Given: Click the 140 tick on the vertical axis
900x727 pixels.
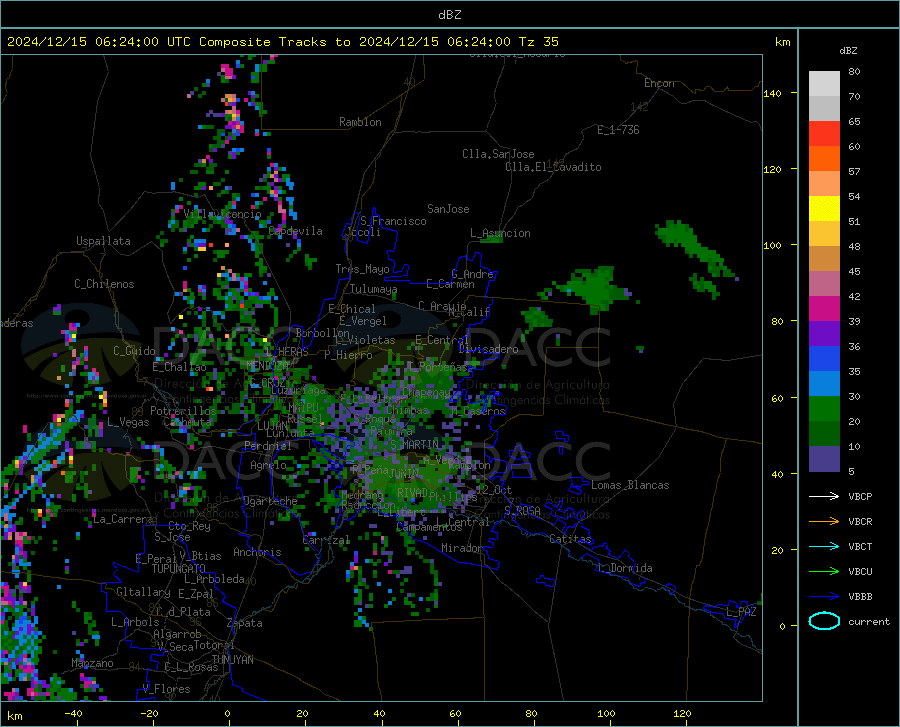Looking at the screenshot, I should 772,93.
